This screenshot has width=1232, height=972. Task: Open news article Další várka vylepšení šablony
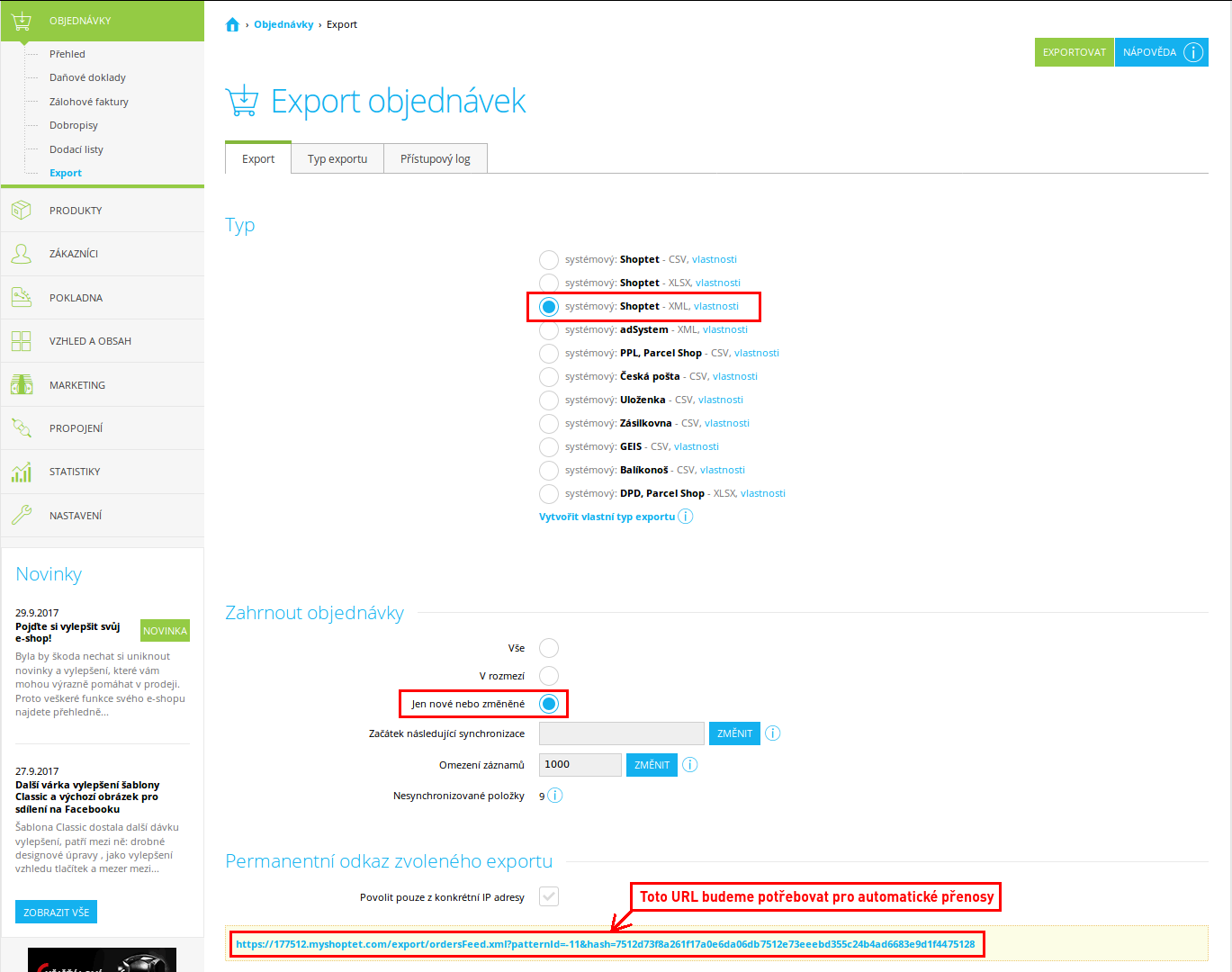(x=87, y=796)
